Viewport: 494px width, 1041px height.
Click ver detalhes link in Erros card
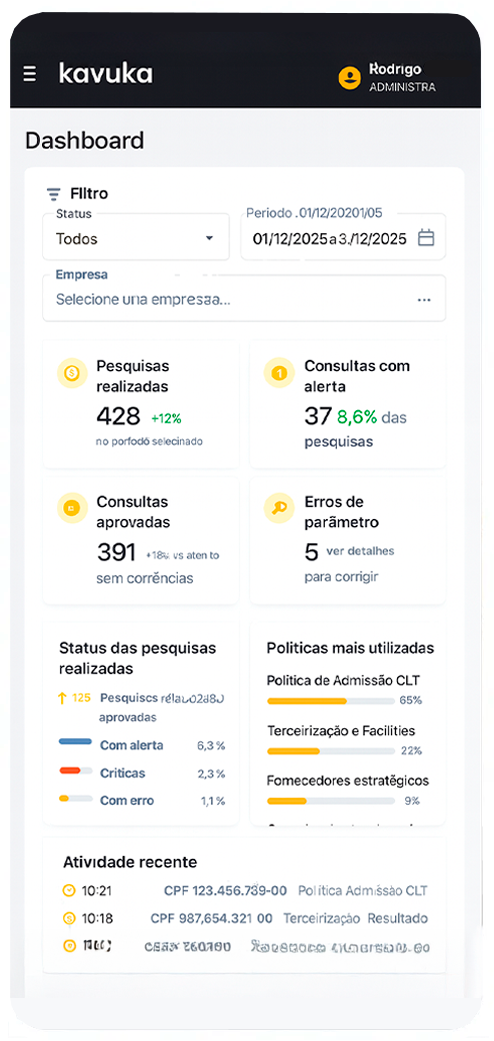click(360, 551)
